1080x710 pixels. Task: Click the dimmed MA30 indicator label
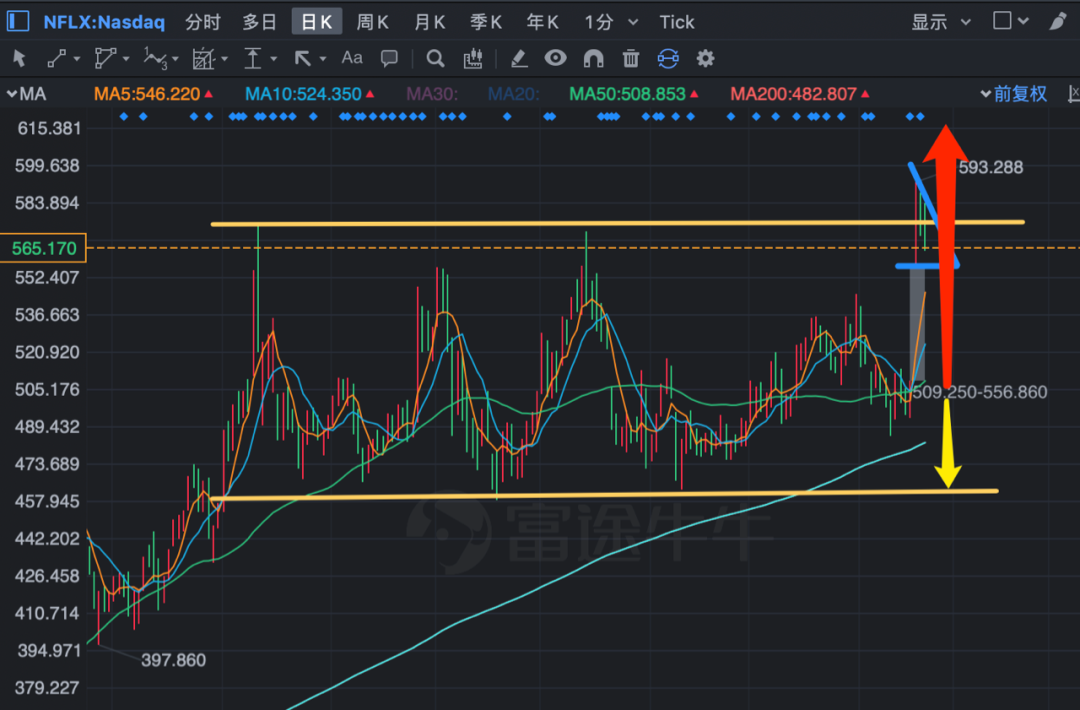432,94
